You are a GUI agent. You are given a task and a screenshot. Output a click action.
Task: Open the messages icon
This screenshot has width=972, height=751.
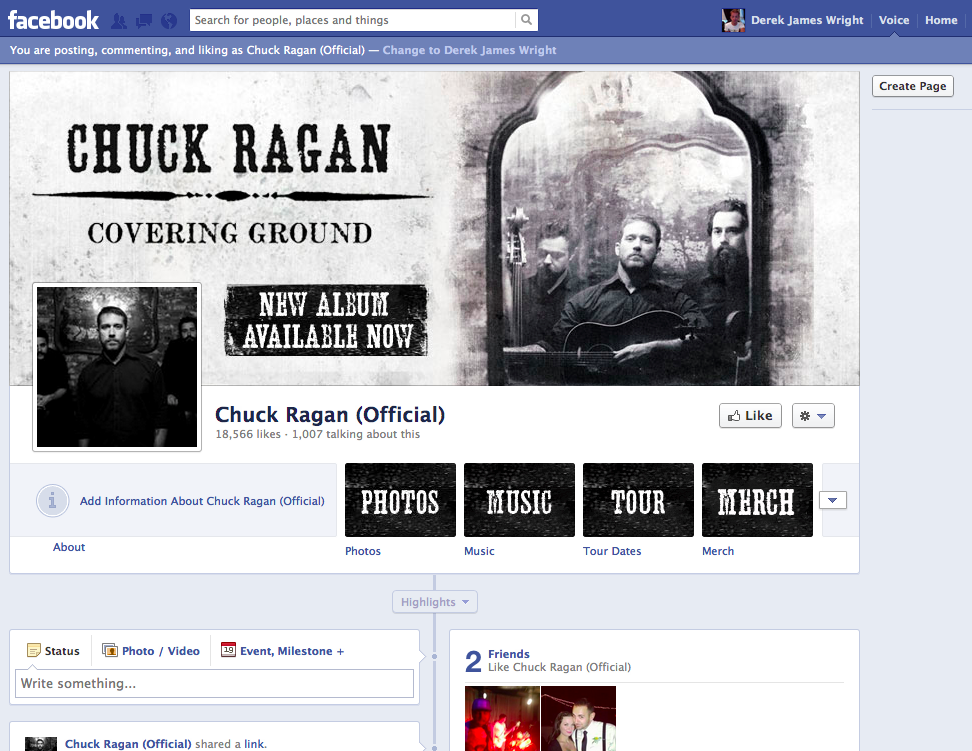(144, 21)
